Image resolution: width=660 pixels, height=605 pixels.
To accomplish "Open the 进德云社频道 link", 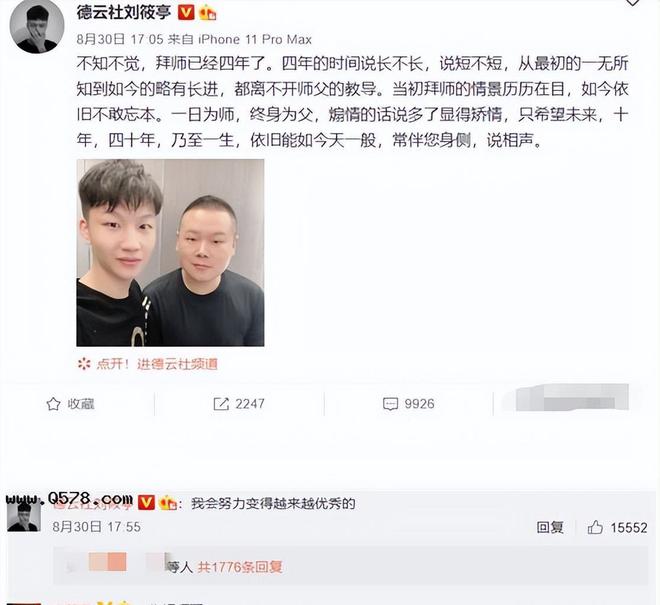I will [x=177, y=364].
